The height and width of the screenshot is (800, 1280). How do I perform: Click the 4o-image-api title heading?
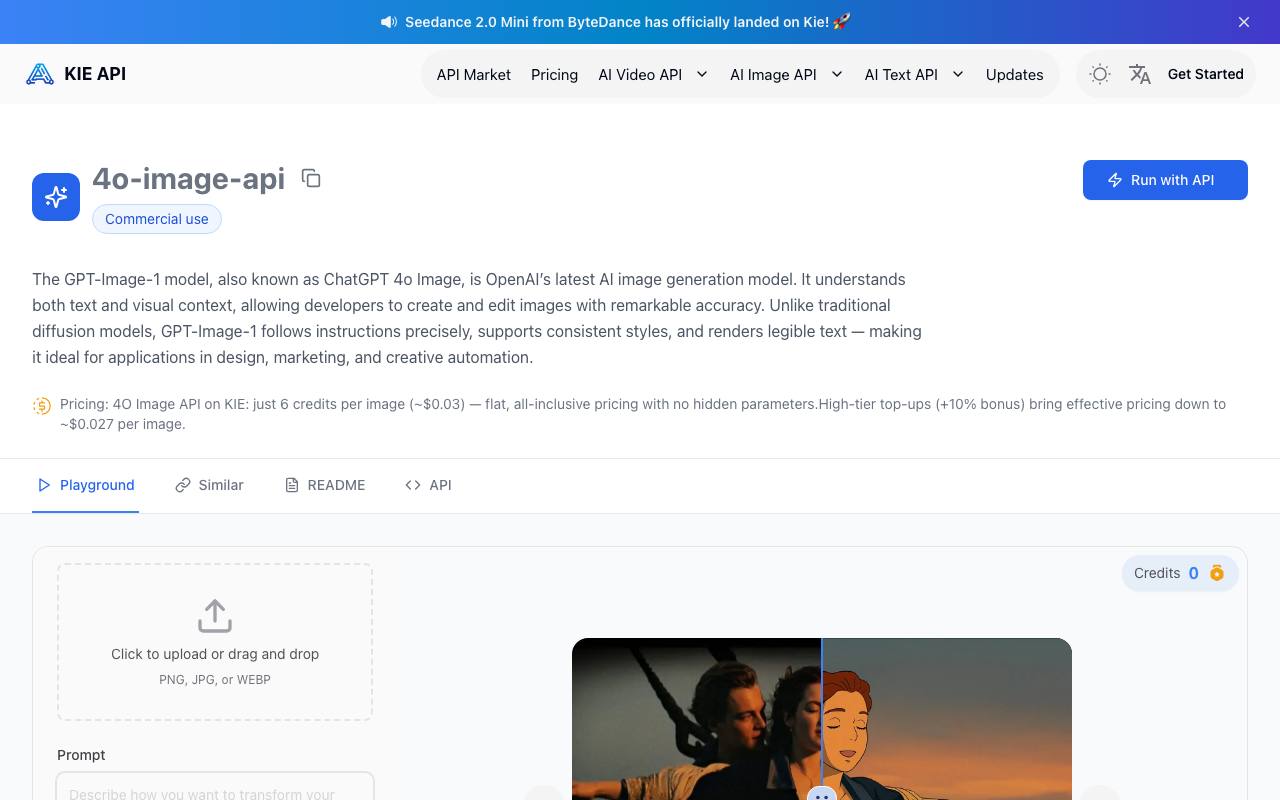(x=189, y=178)
